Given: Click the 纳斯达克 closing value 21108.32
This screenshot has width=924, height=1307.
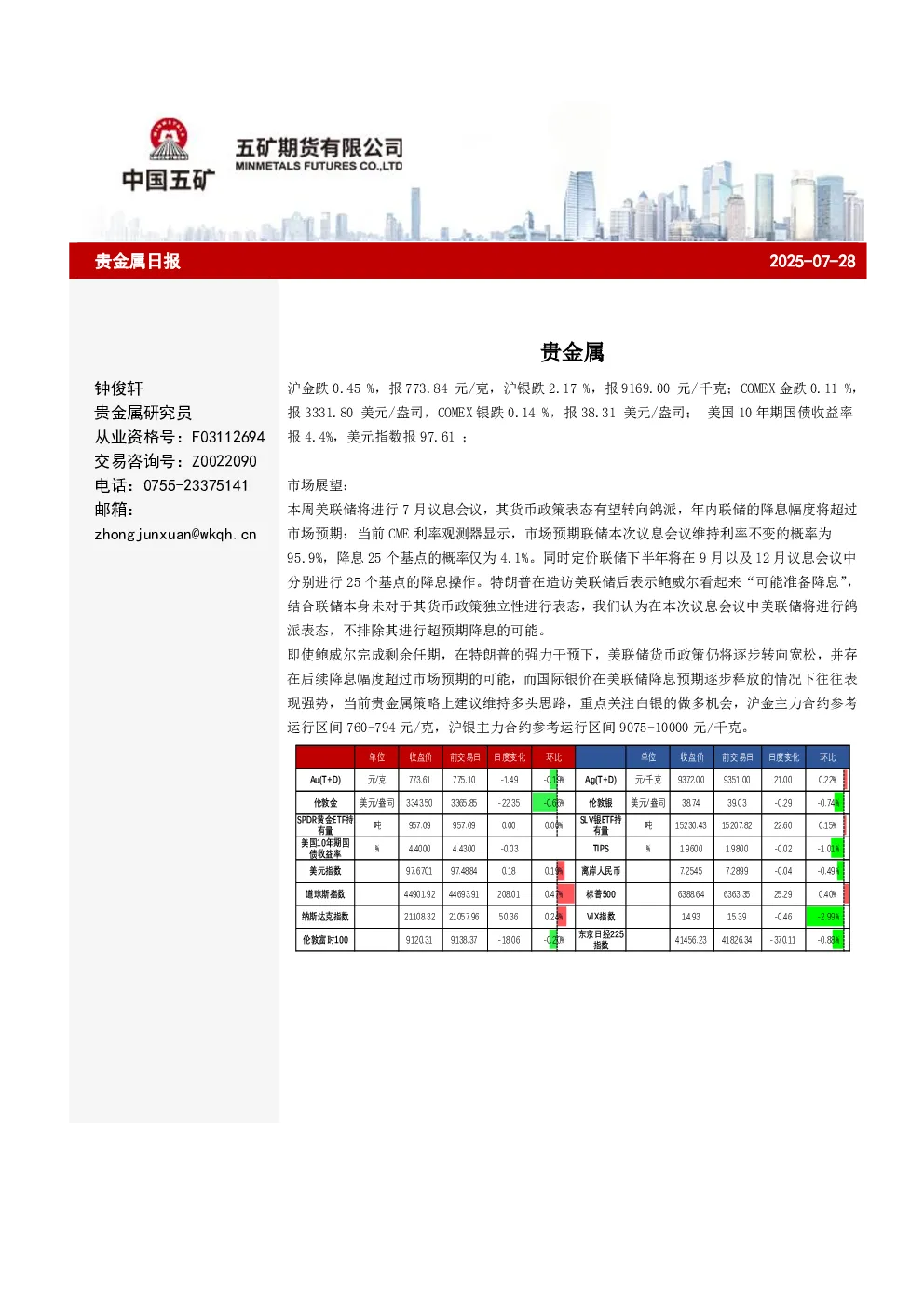Looking at the screenshot, I should tap(420, 917).
